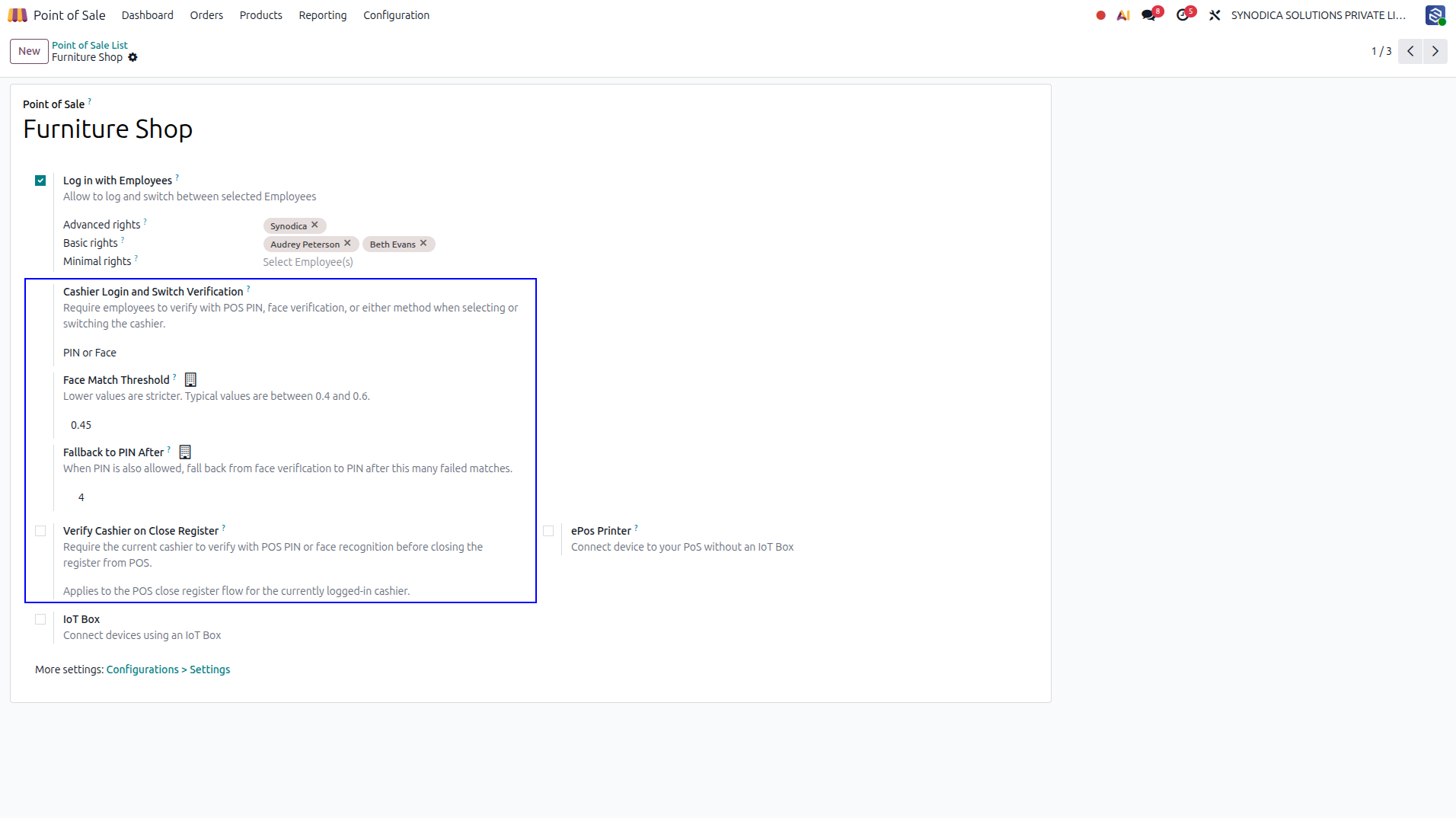
Task: Show help tooltip for Minimal rights
Action: 136,257
